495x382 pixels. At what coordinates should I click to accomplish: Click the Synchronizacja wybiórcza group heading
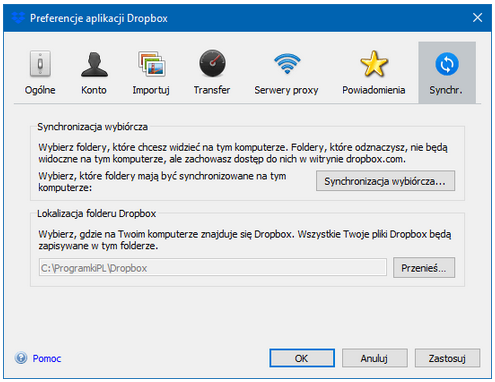[92, 127]
